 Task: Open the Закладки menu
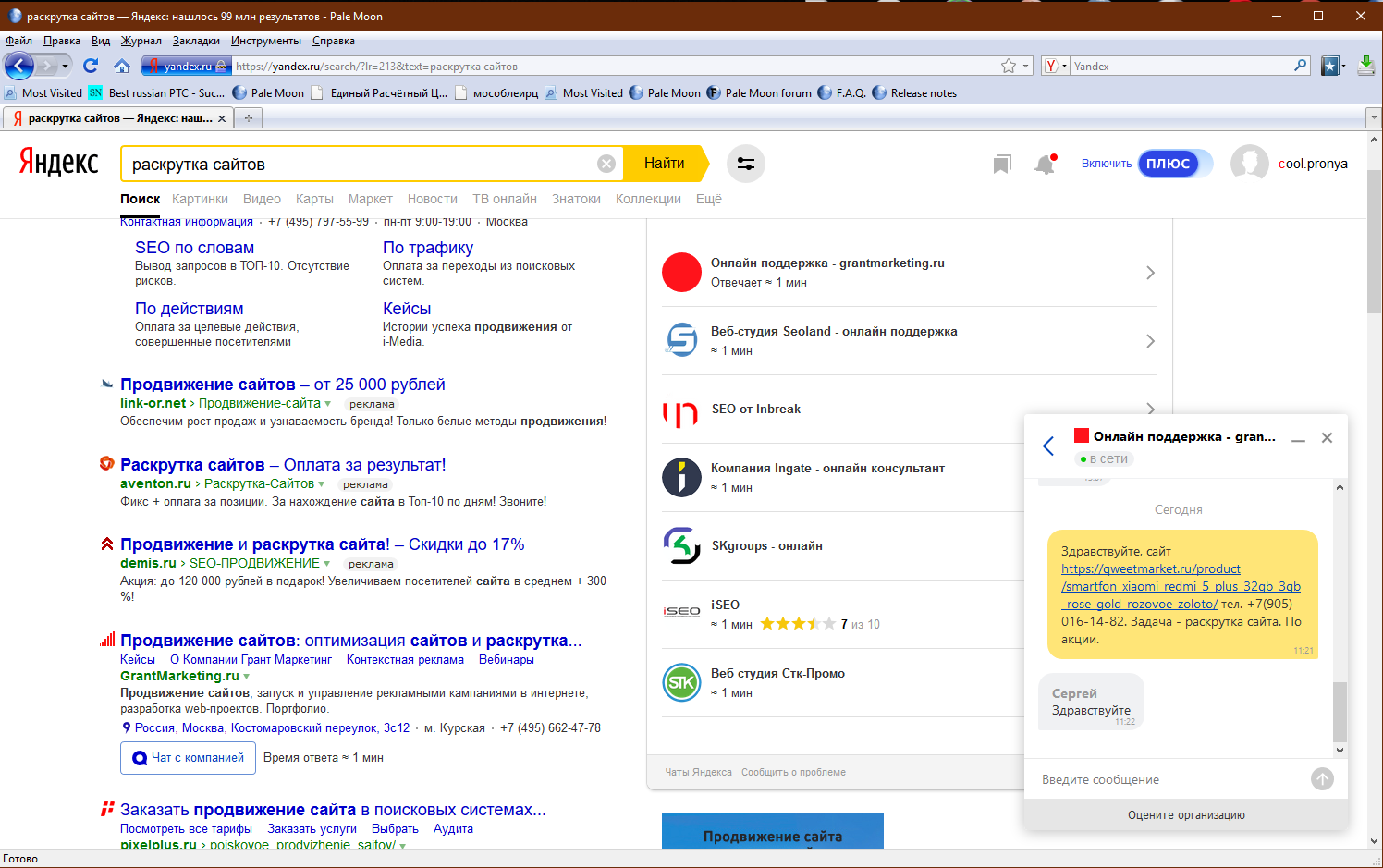click(x=196, y=41)
